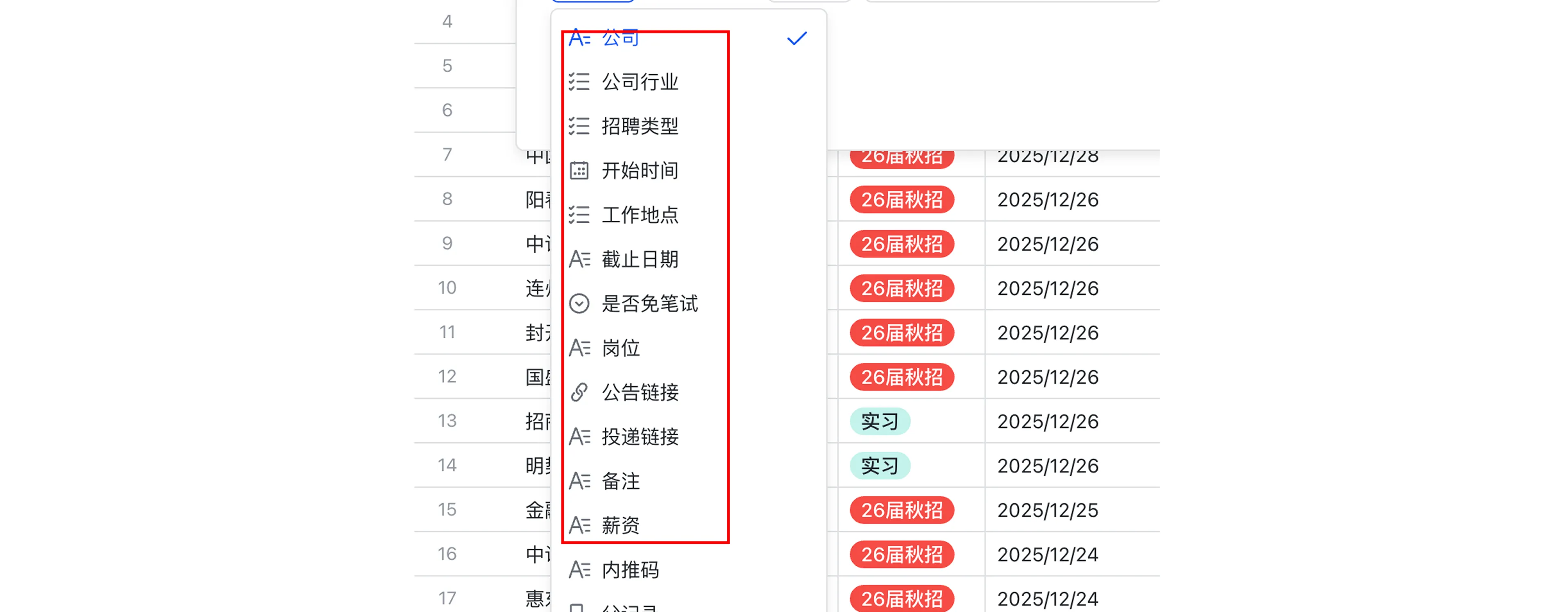
Task: Select 公告链接 field option
Action: click(688, 392)
